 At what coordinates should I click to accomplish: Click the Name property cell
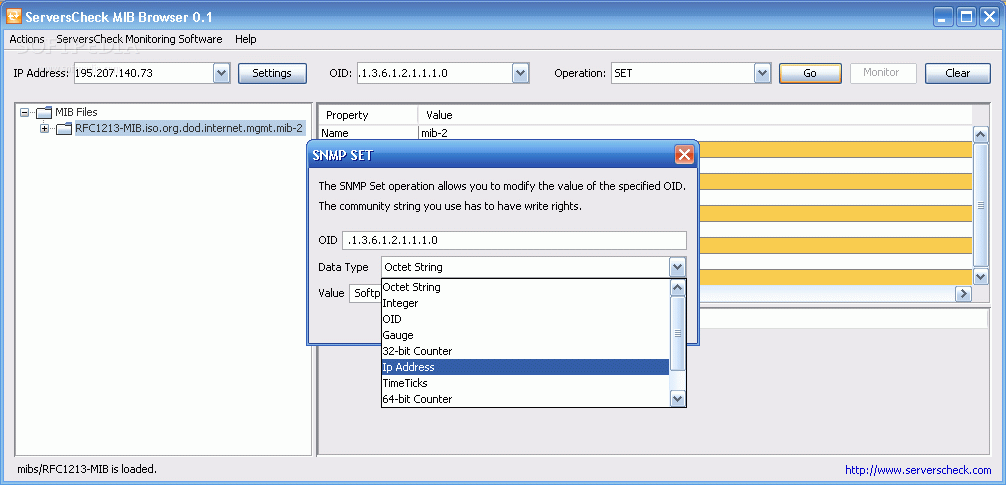[368, 133]
